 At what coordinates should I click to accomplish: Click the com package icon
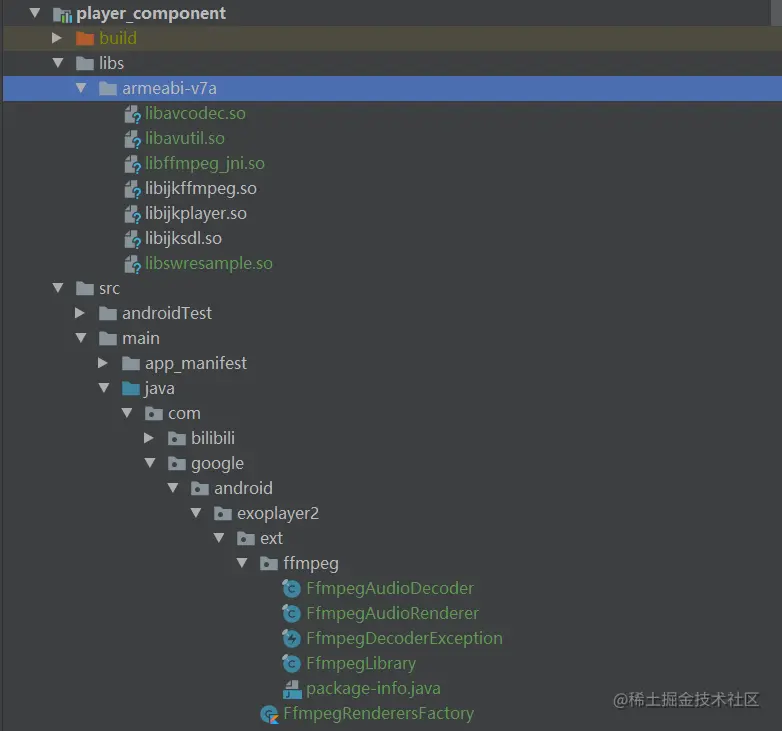click(154, 413)
